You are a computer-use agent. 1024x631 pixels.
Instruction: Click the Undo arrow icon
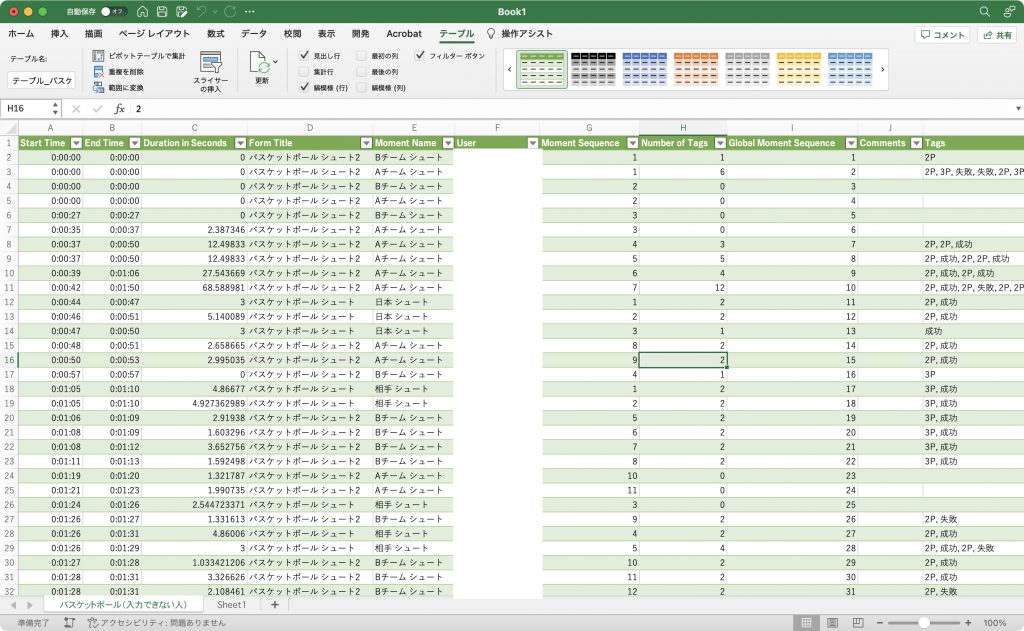pyautogui.click(x=203, y=11)
